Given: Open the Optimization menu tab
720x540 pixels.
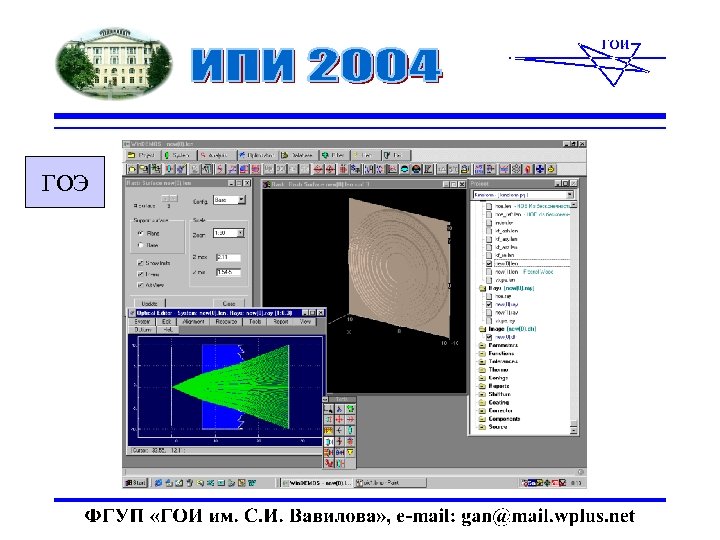Looking at the screenshot, I should pos(258,155).
